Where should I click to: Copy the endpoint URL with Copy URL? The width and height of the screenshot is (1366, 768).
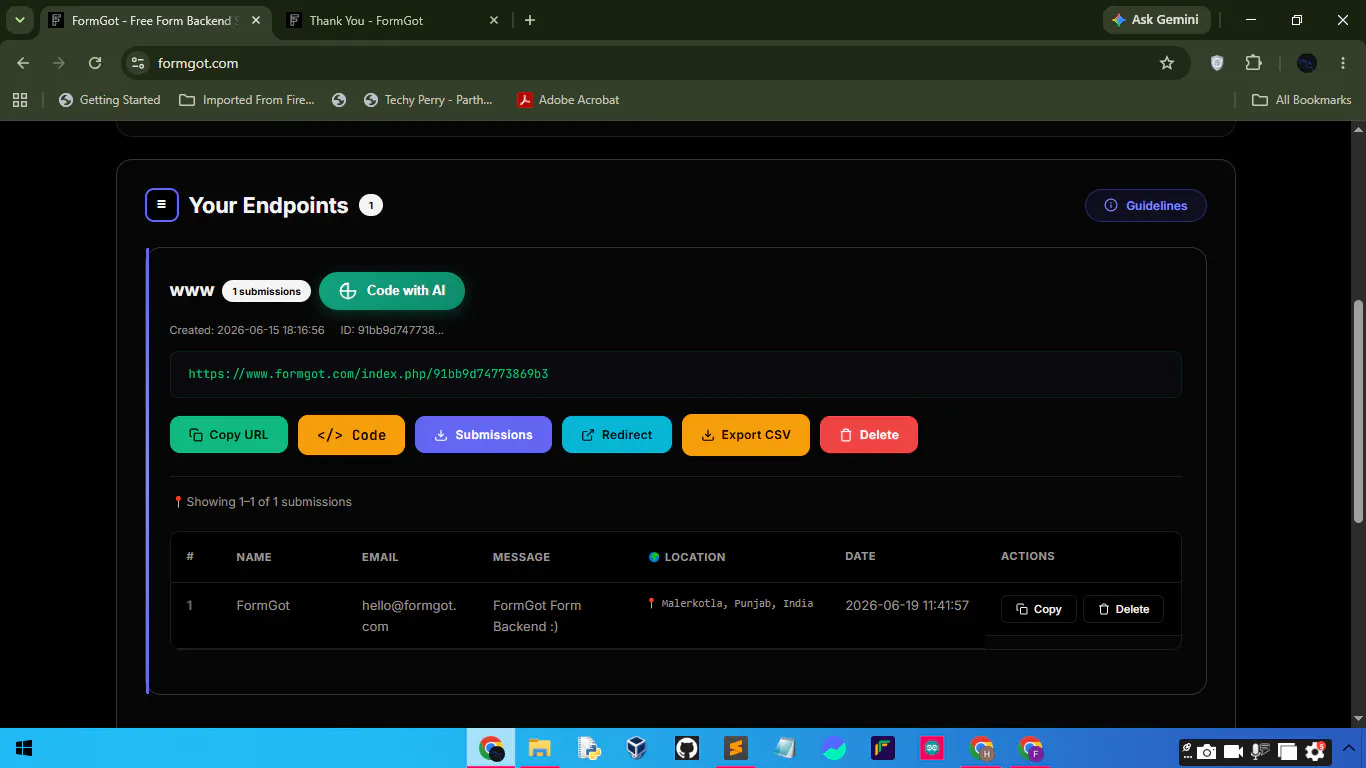coord(229,435)
